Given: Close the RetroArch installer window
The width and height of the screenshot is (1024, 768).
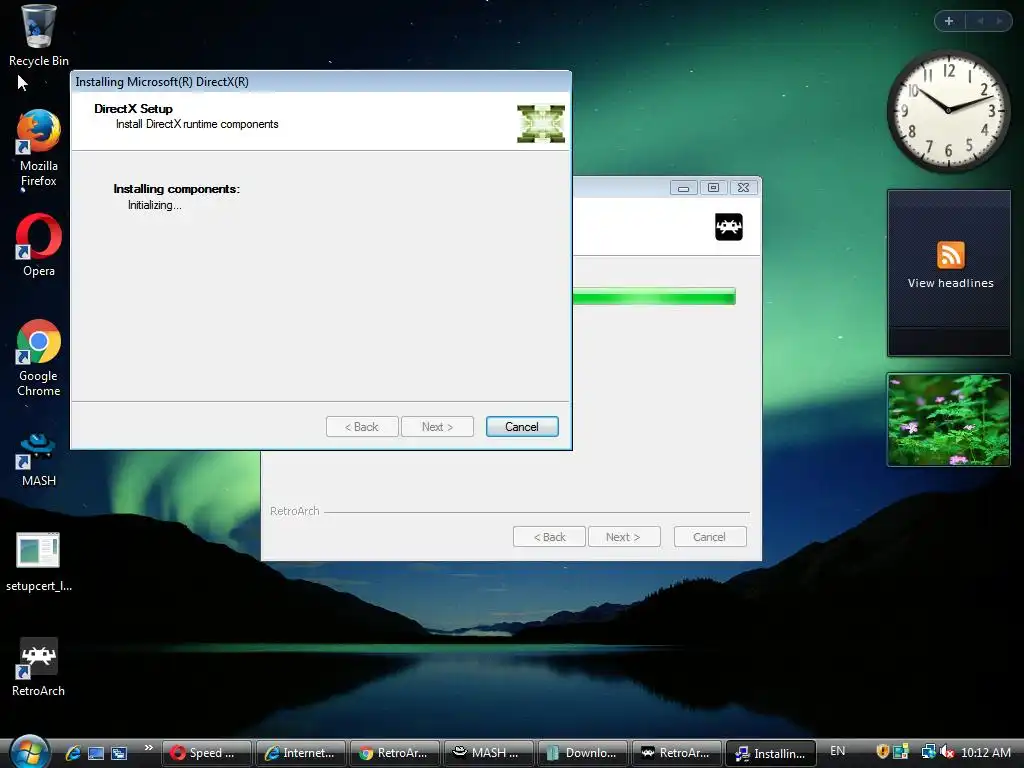Looking at the screenshot, I should (743, 188).
